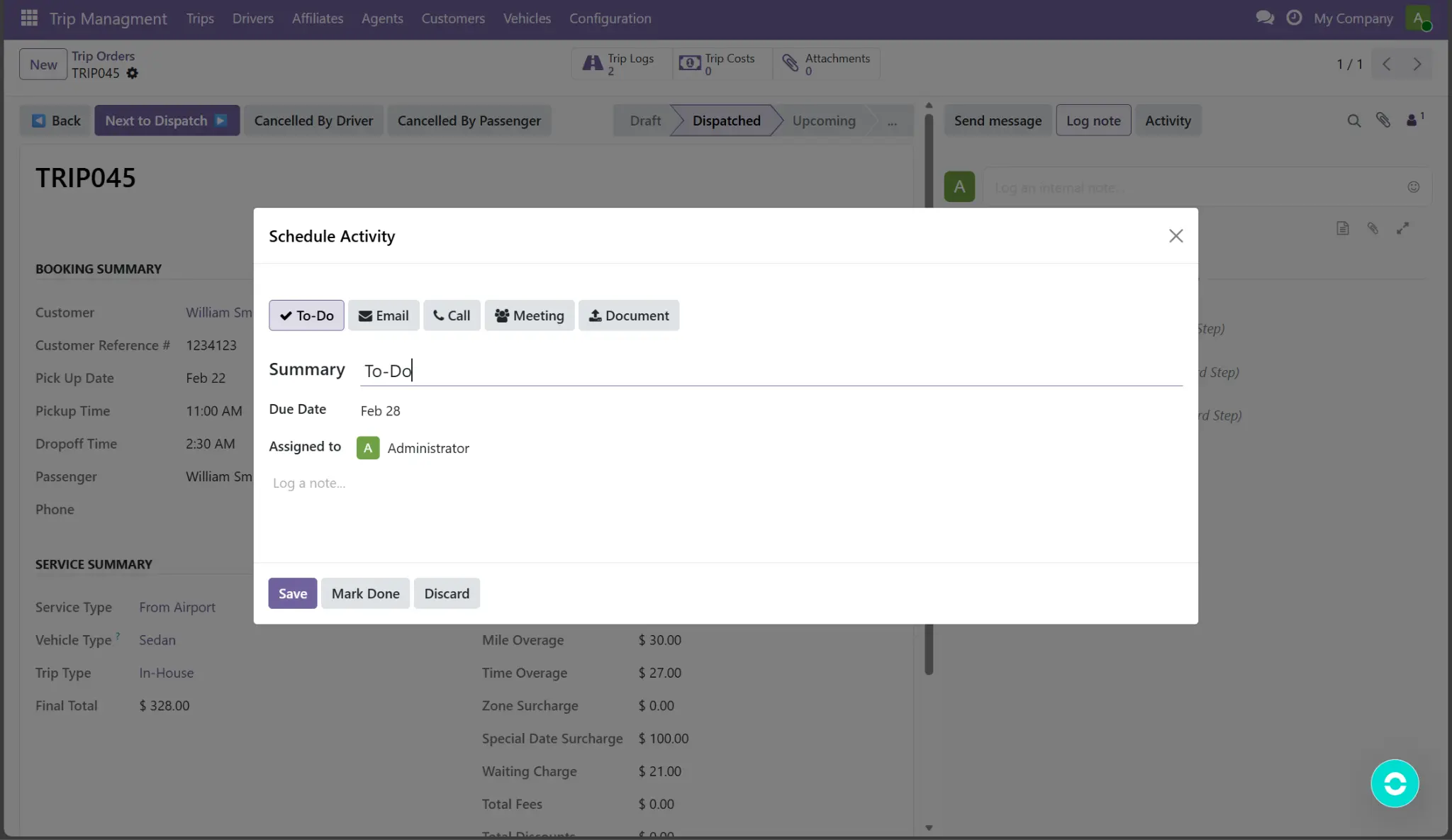The image size is (1452, 840).
Task: Click the Log a note text area
Action: click(x=726, y=483)
